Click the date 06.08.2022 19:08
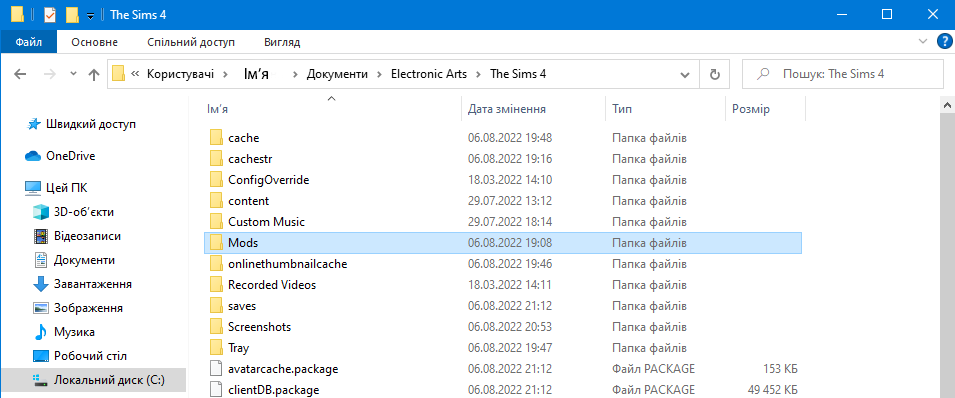Screen dimensions: 955x398 point(510,243)
